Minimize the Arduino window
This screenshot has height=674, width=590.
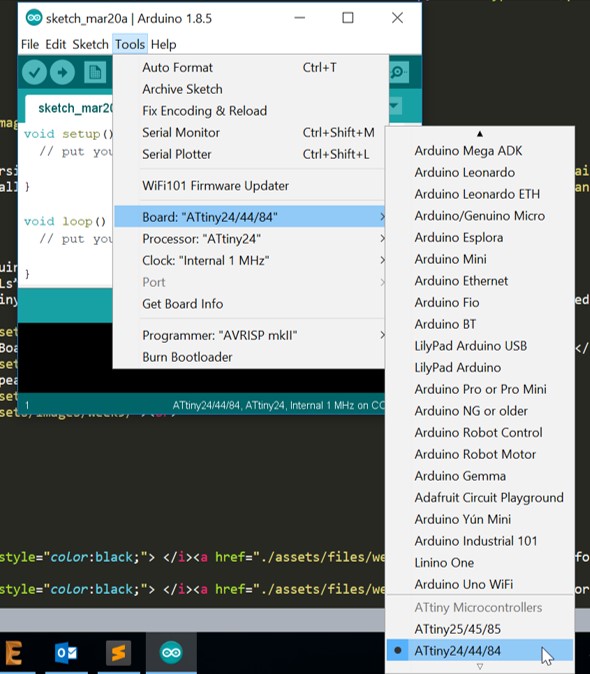coord(300,18)
